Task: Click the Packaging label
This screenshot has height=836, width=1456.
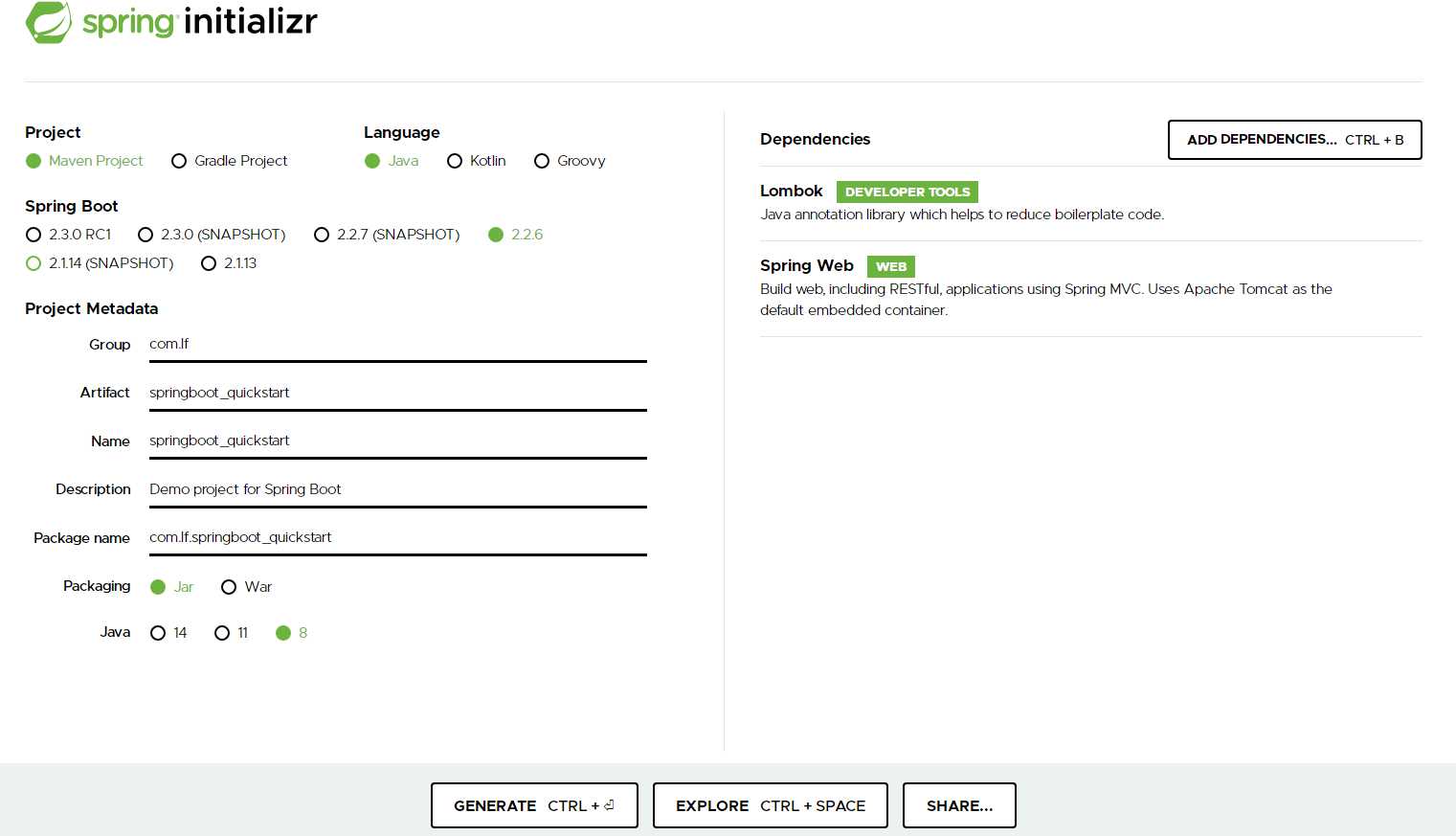Action: click(x=97, y=586)
